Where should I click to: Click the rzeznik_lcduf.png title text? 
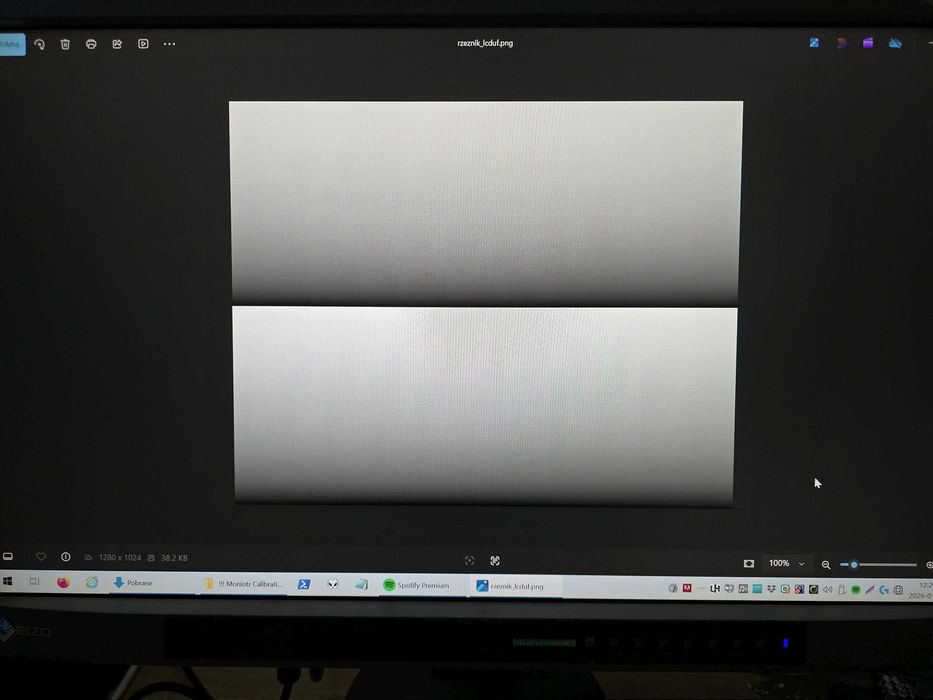click(485, 43)
